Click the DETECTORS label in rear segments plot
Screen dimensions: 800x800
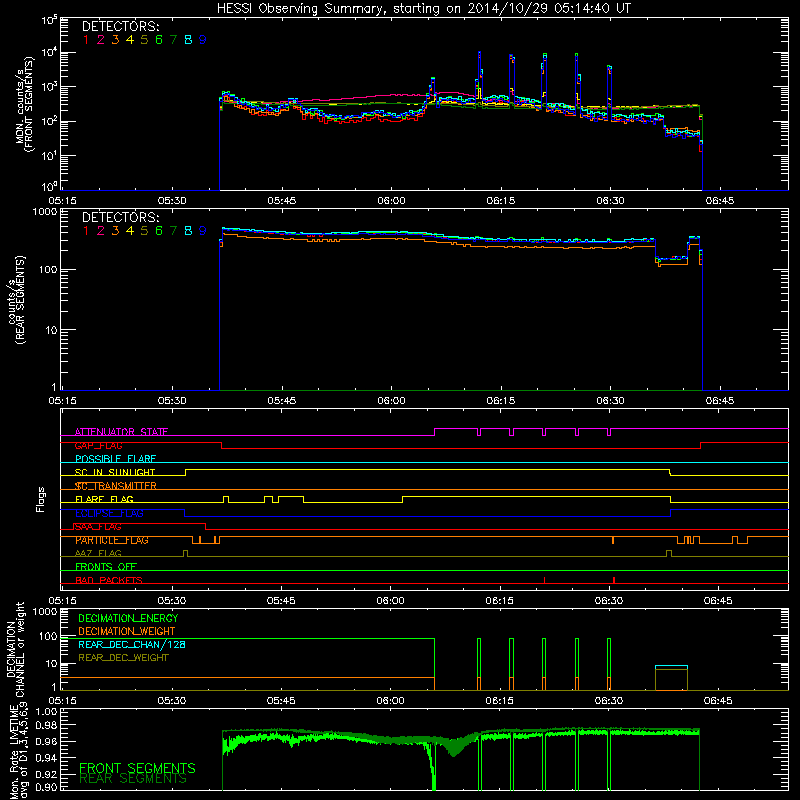tap(120, 217)
